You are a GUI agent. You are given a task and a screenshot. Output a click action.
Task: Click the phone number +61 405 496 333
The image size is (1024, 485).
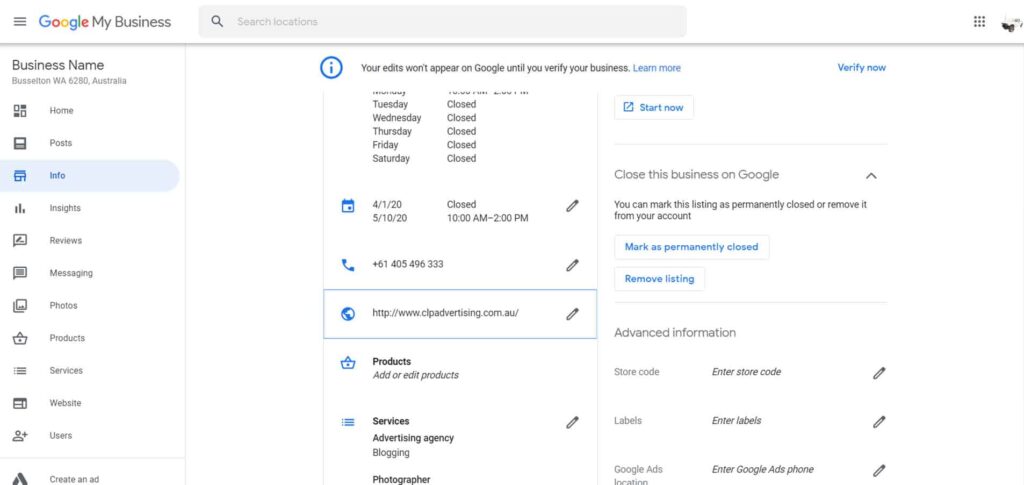408,264
